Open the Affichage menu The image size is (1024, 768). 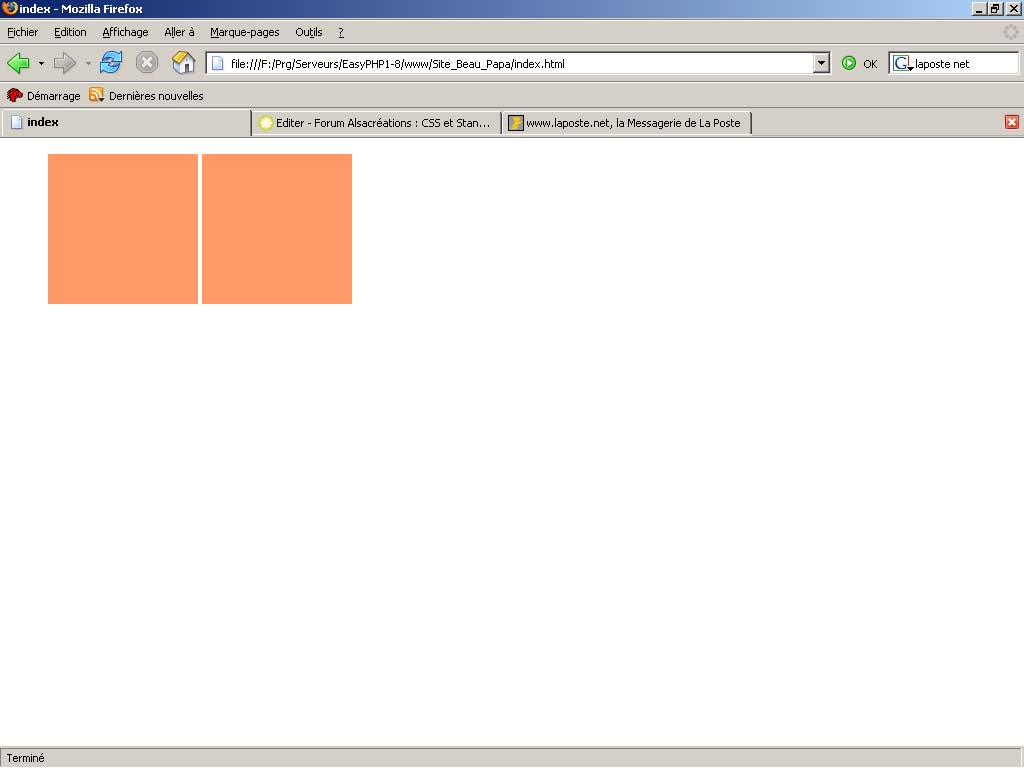click(125, 32)
